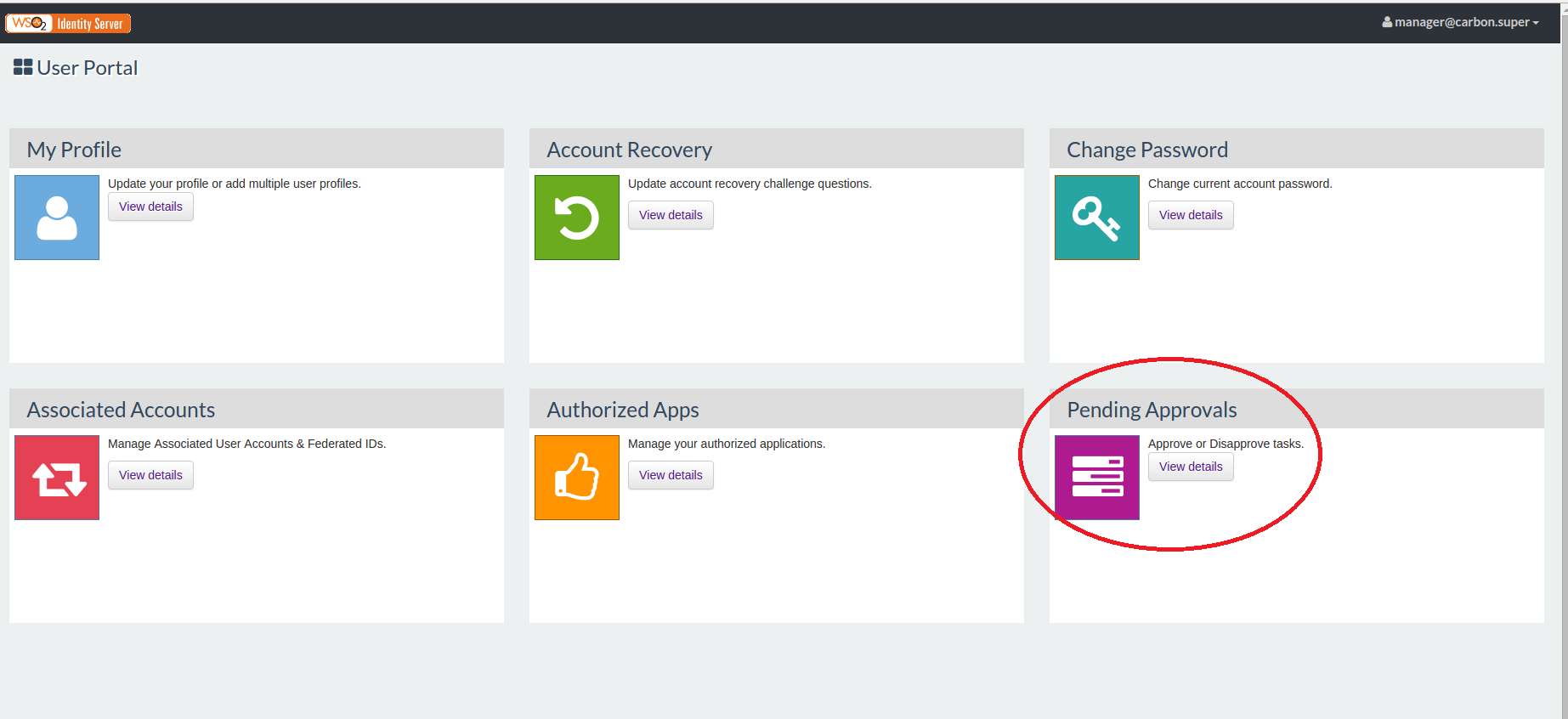Click the purple Pending Approvals list icon
The height and width of the screenshot is (719, 1568).
click(x=1097, y=478)
